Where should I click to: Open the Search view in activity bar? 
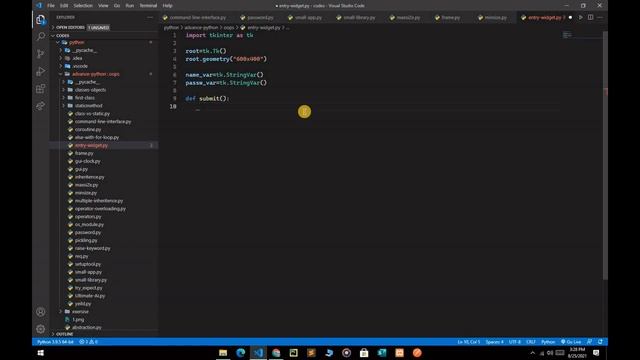click(x=40, y=37)
